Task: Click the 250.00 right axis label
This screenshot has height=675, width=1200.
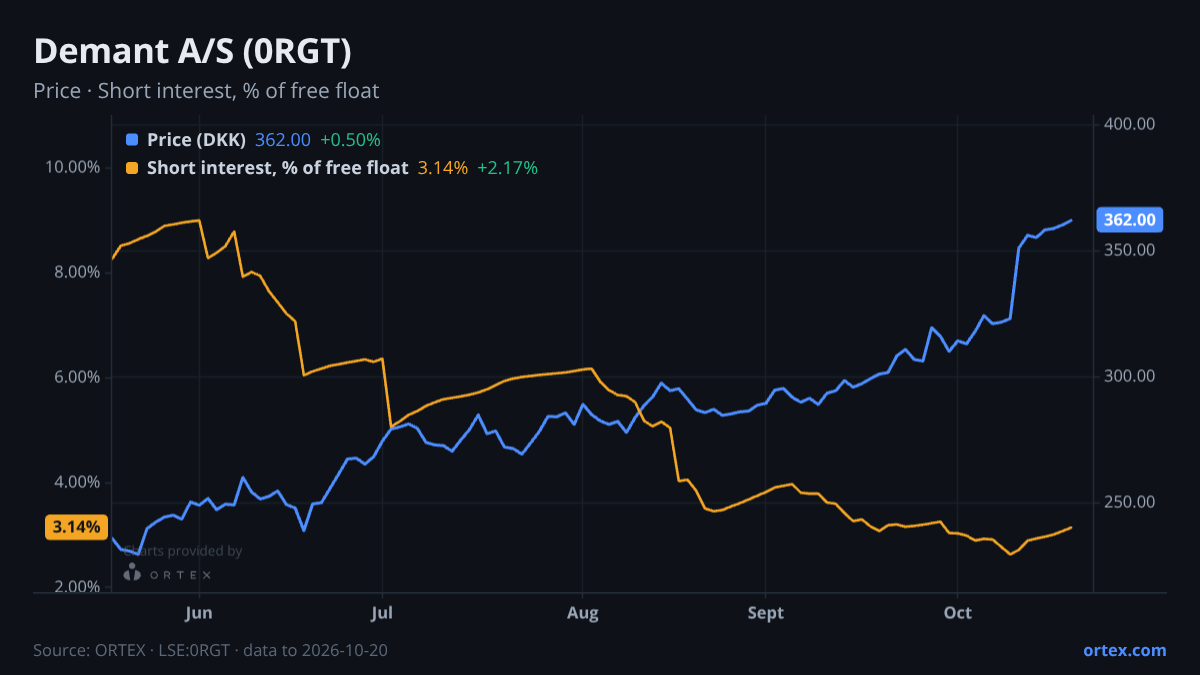Action: (x=1130, y=502)
